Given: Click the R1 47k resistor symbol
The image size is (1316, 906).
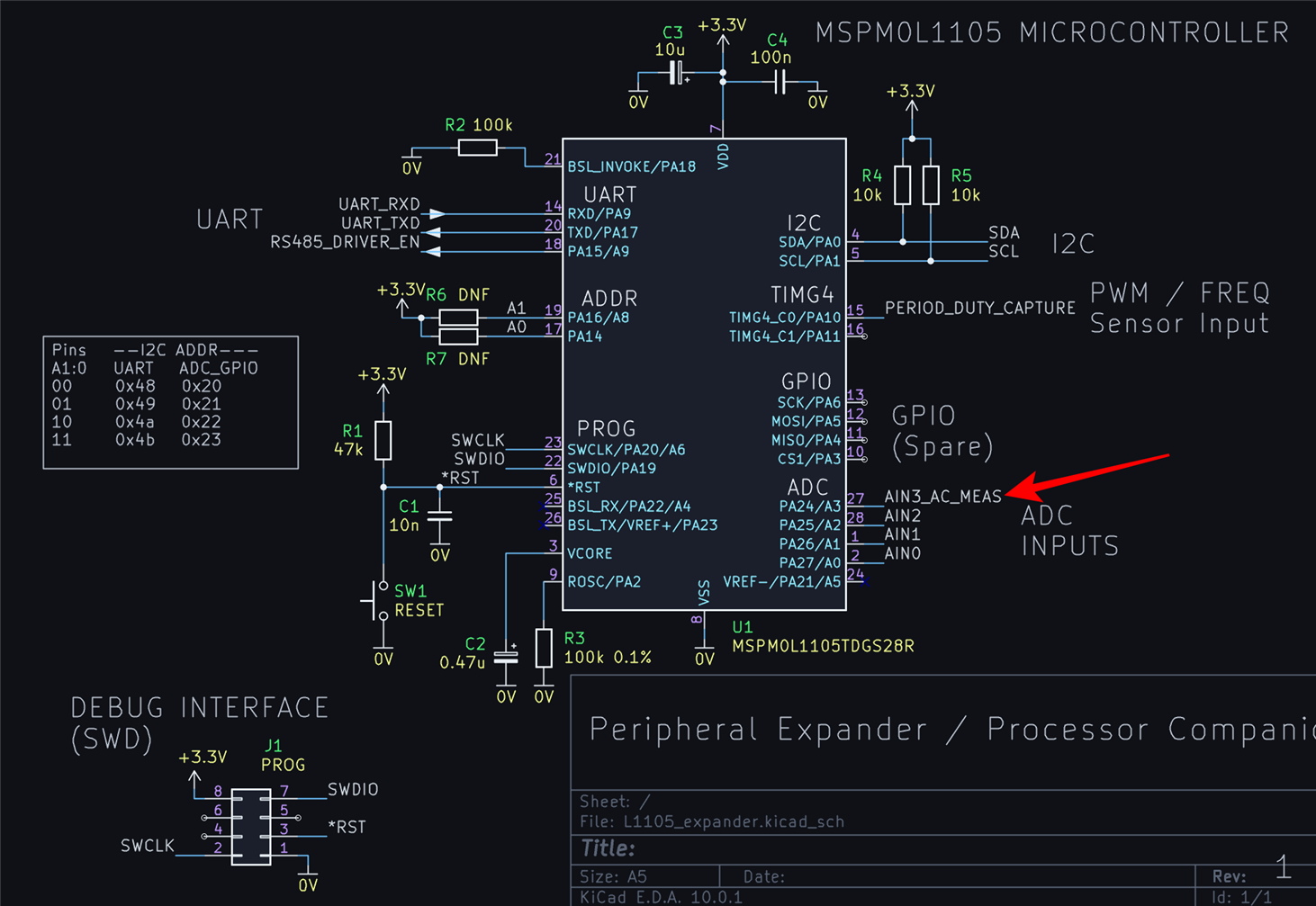Looking at the screenshot, I should click(383, 441).
